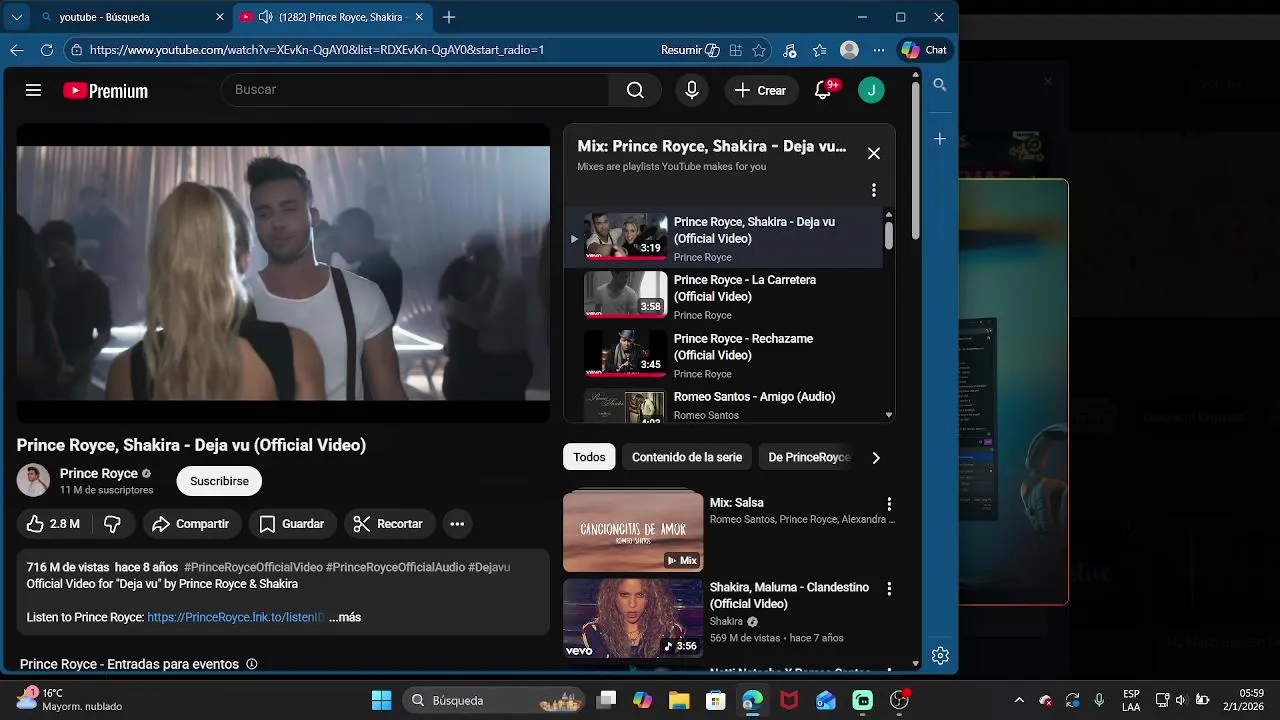Open YouTube notifications bell

[823, 90]
